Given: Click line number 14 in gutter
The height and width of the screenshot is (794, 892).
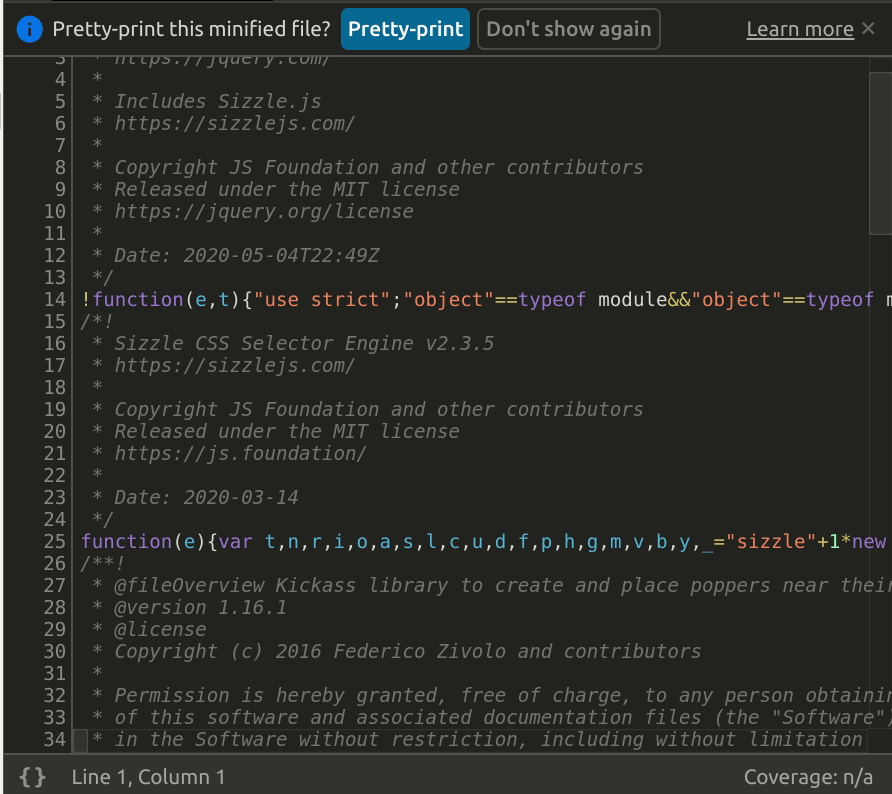Looking at the screenshot, I should (x=55, y=300).
